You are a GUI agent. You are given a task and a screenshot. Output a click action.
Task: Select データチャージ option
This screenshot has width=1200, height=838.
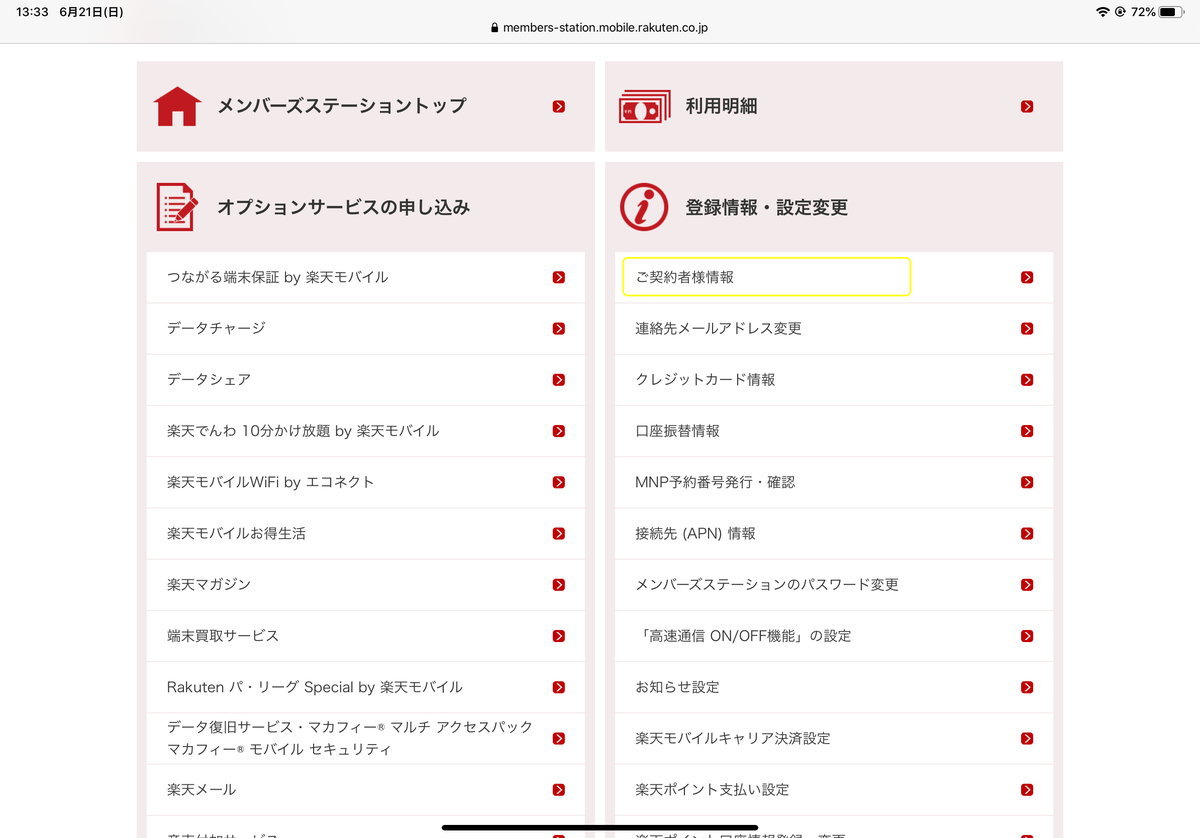click(x=366, y=328)
